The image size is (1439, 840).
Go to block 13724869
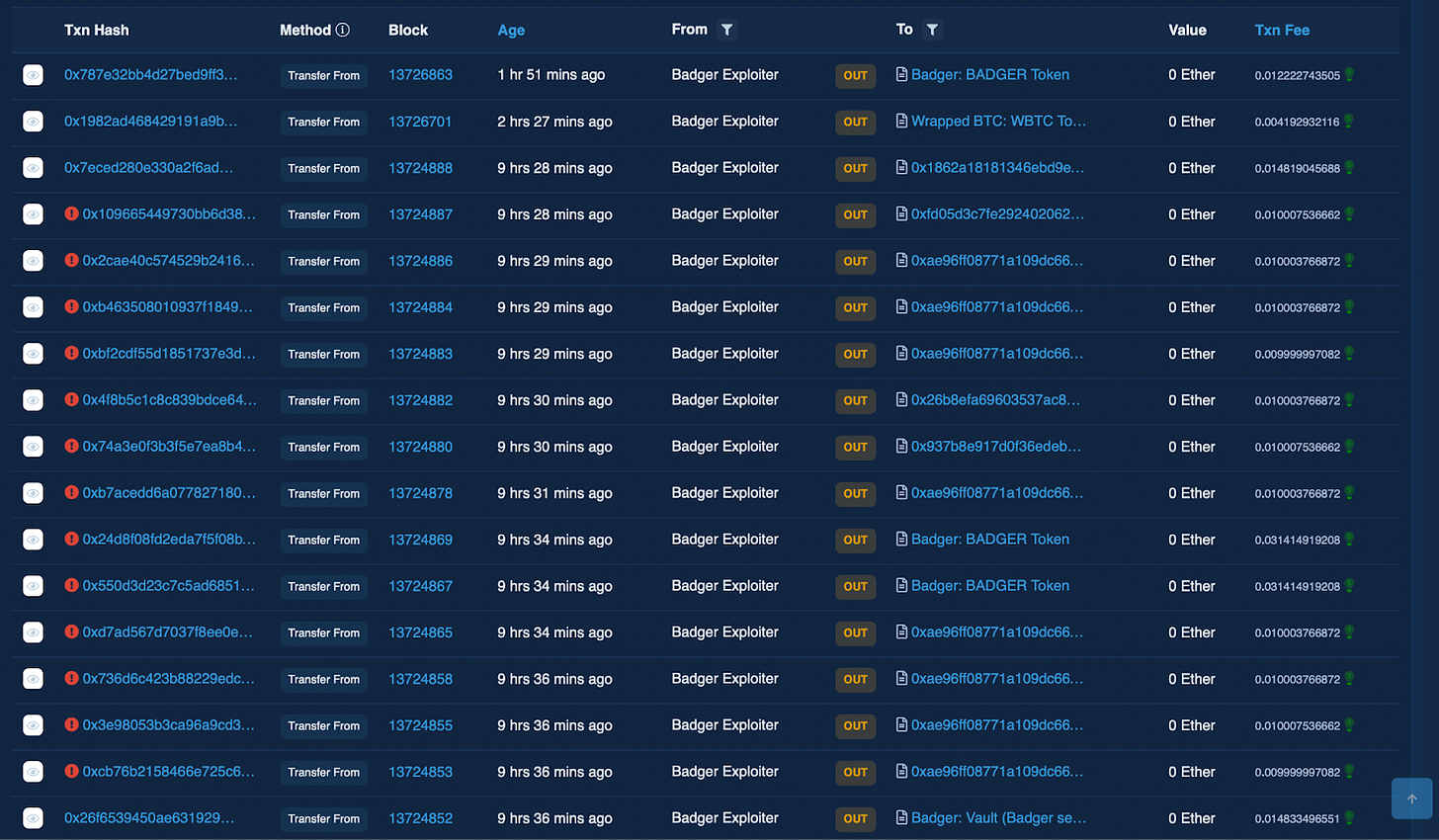tap(420, 540)
